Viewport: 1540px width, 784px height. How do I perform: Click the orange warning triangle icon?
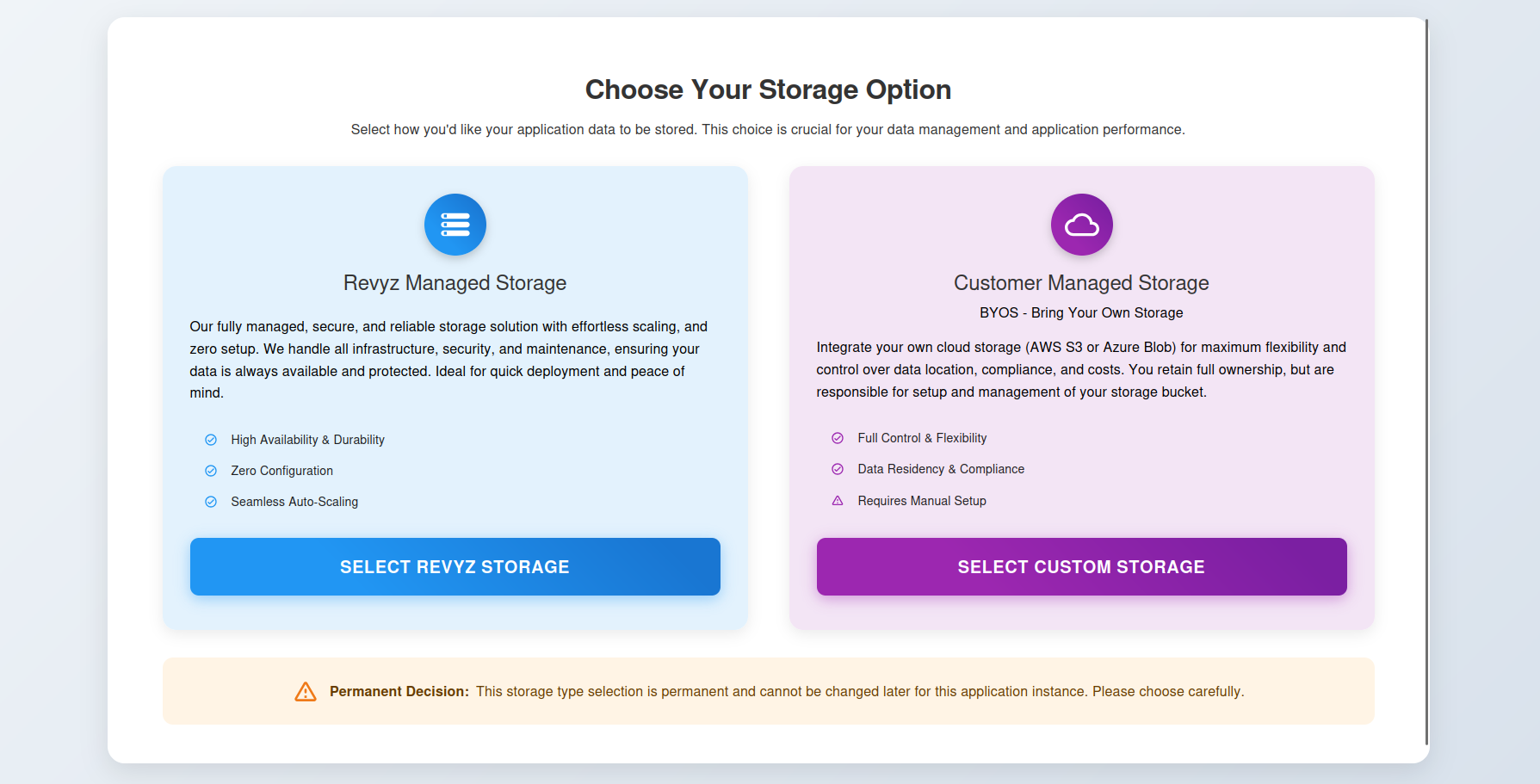click(306, 692)
